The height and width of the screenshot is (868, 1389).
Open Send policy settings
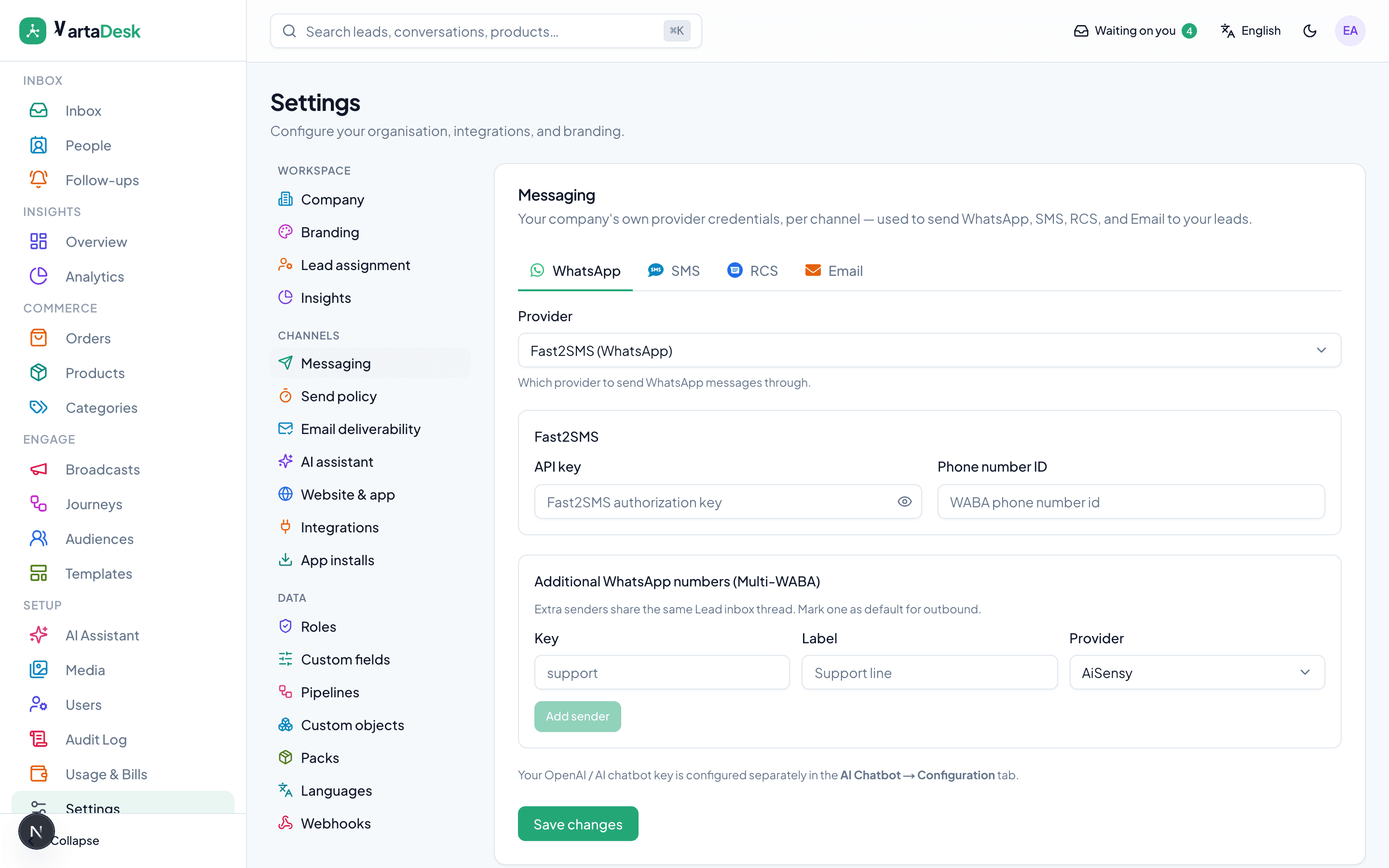click(x=370, y=396)
